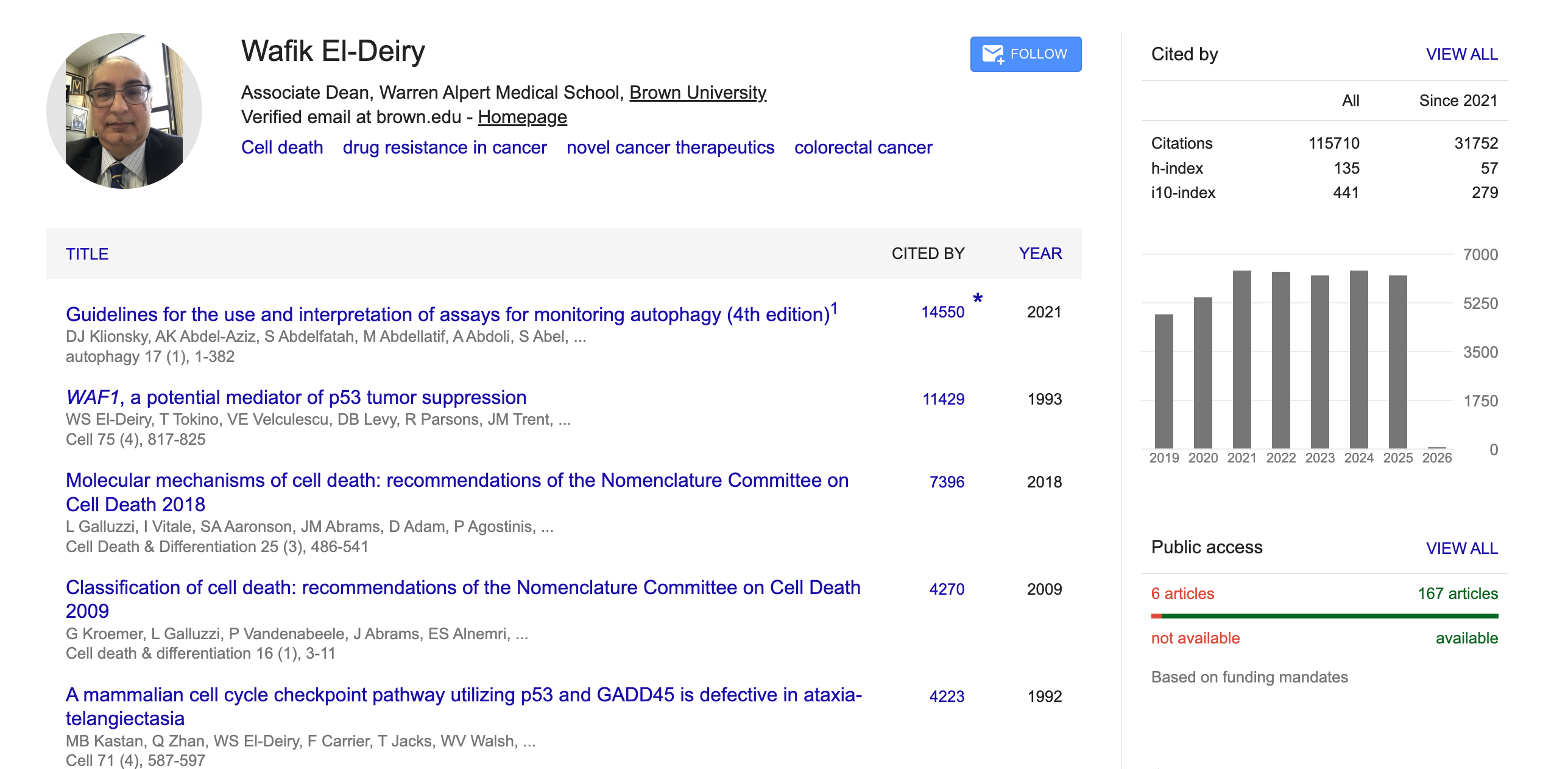Open the autophagy guidelines 4th edition article
Image resolution: width=1568 pixels, height=769 pixels.
tap(448, 314)
